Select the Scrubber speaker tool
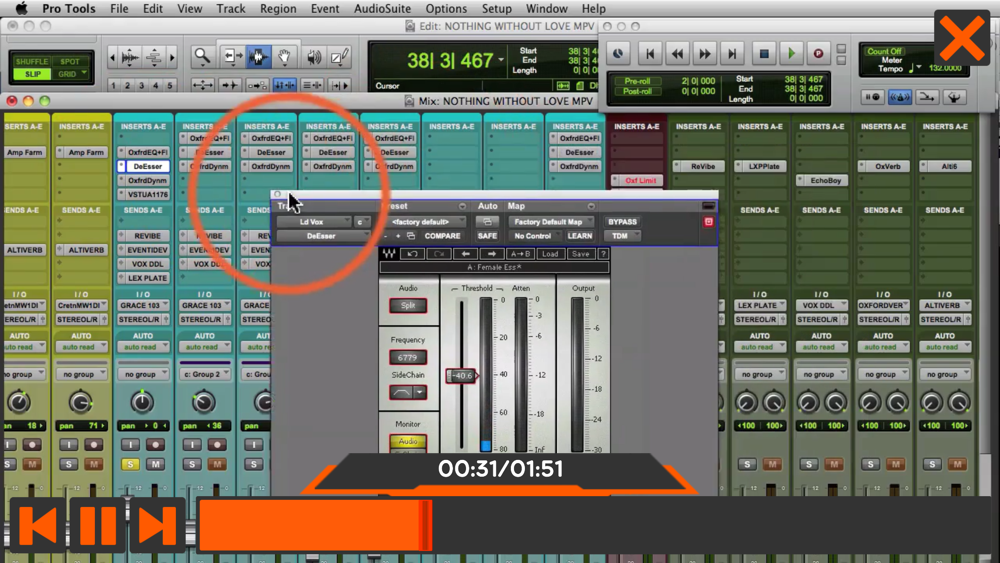 (x=313, y=57)
